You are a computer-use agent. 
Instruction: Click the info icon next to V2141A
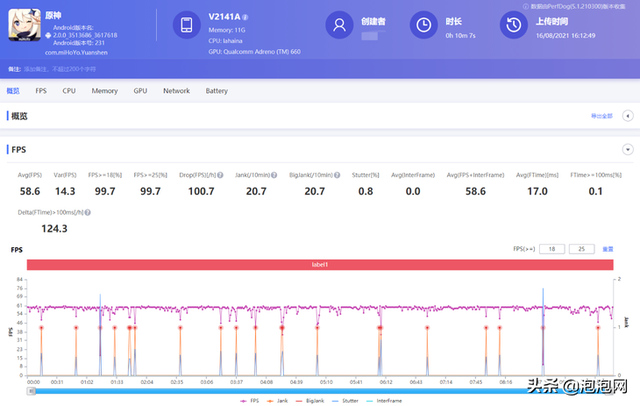pos(245,17)
